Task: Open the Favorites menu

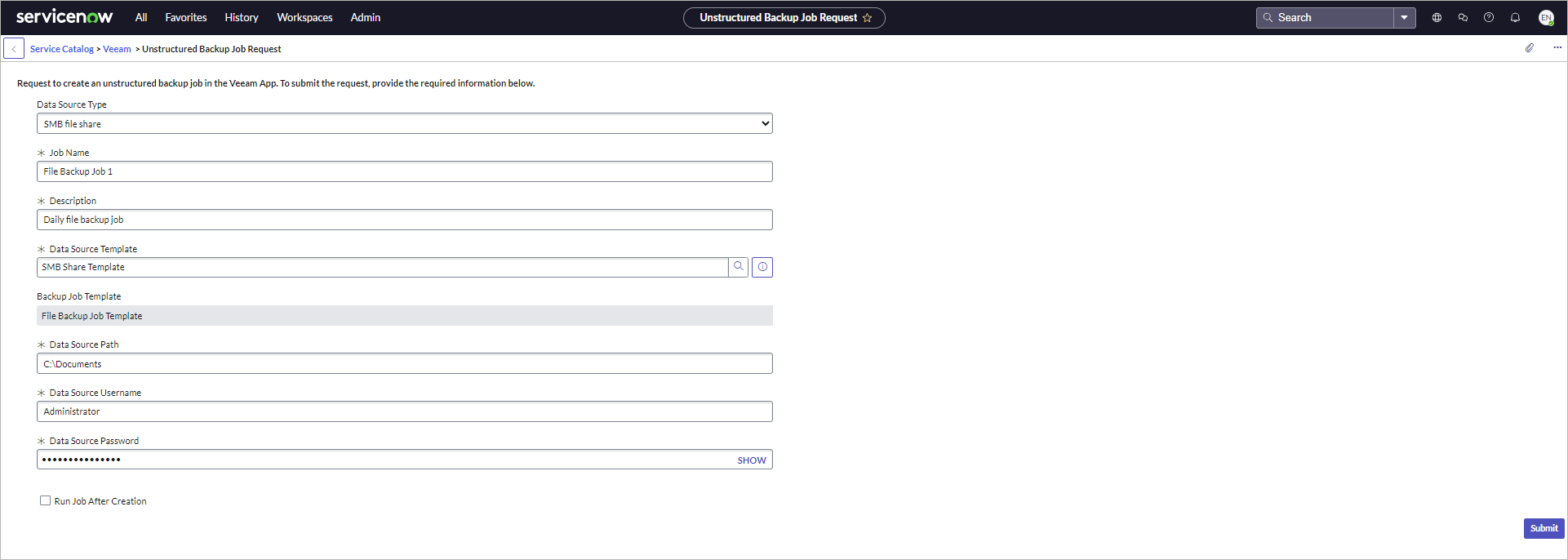Action: click(186, 17)
